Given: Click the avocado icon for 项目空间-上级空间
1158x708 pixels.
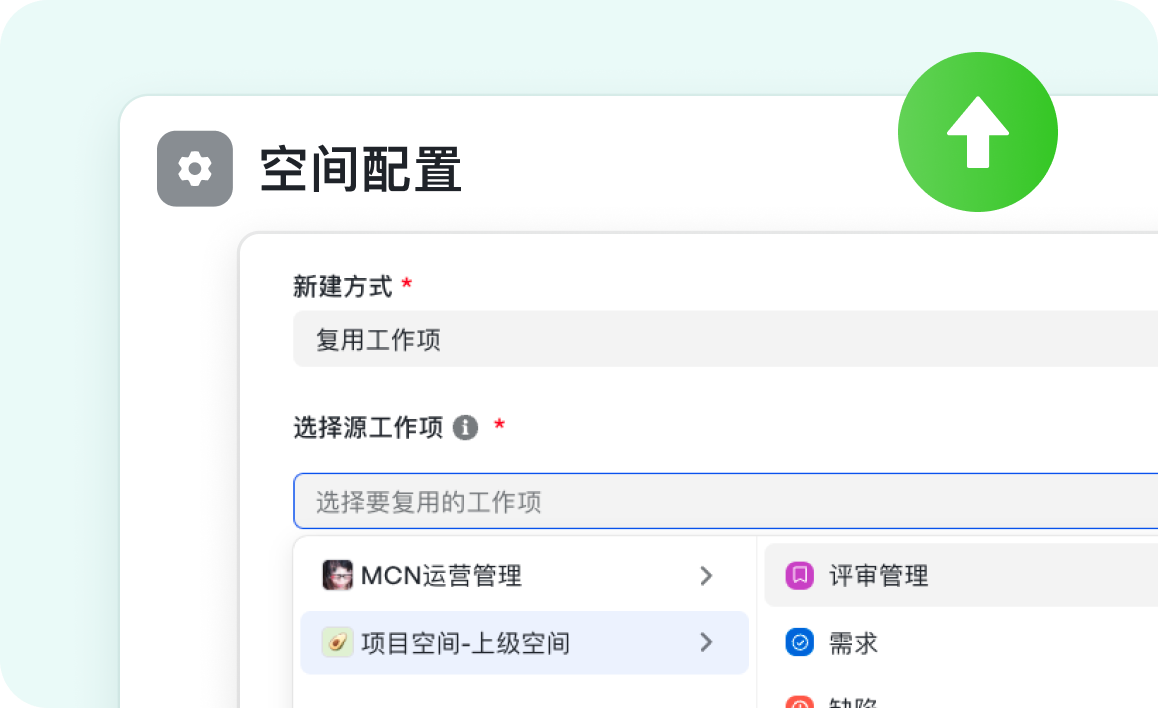Looking at the screenshot, I should point(337,642).
